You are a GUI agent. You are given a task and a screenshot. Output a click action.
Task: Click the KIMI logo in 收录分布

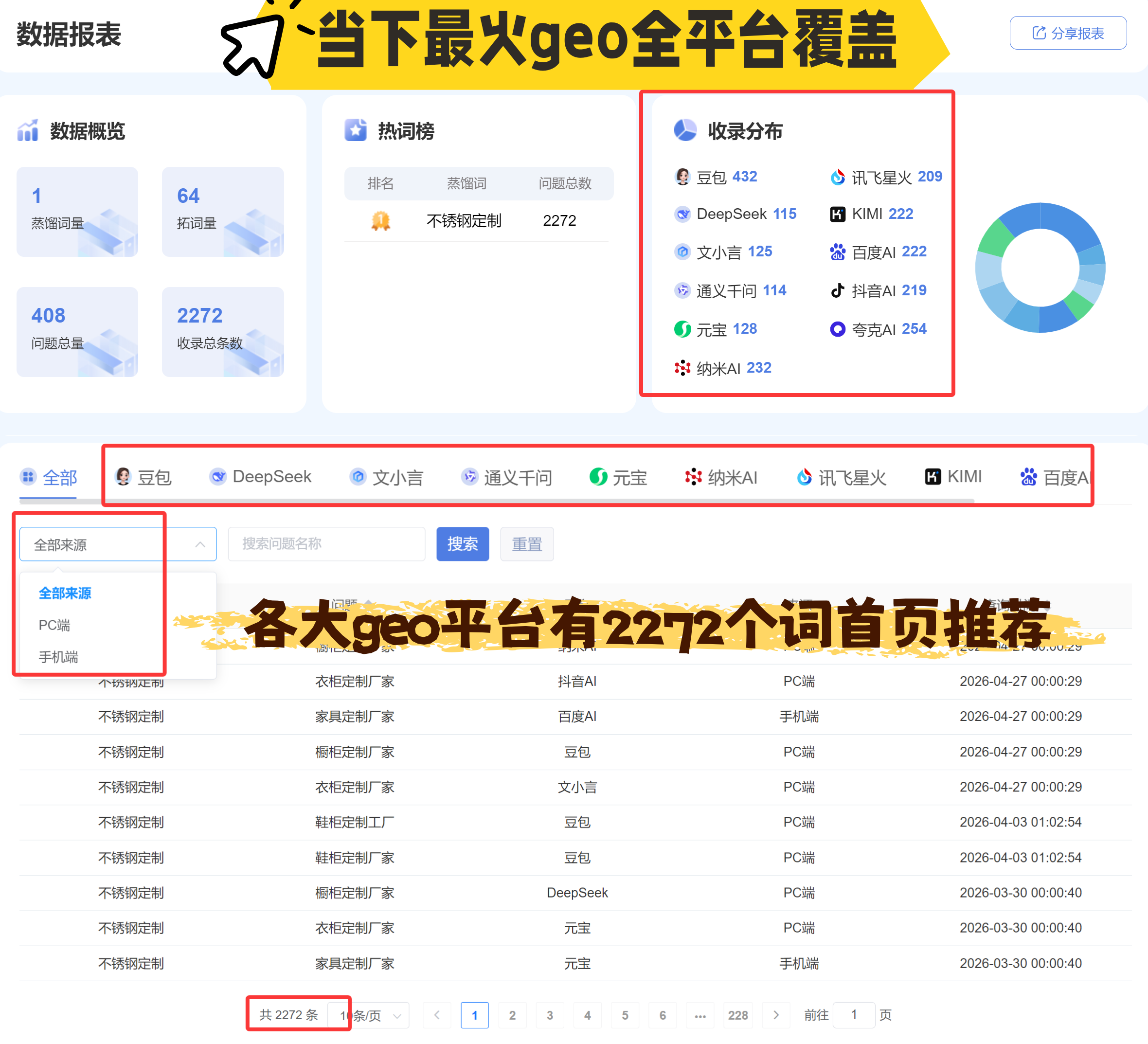(838, 214)
